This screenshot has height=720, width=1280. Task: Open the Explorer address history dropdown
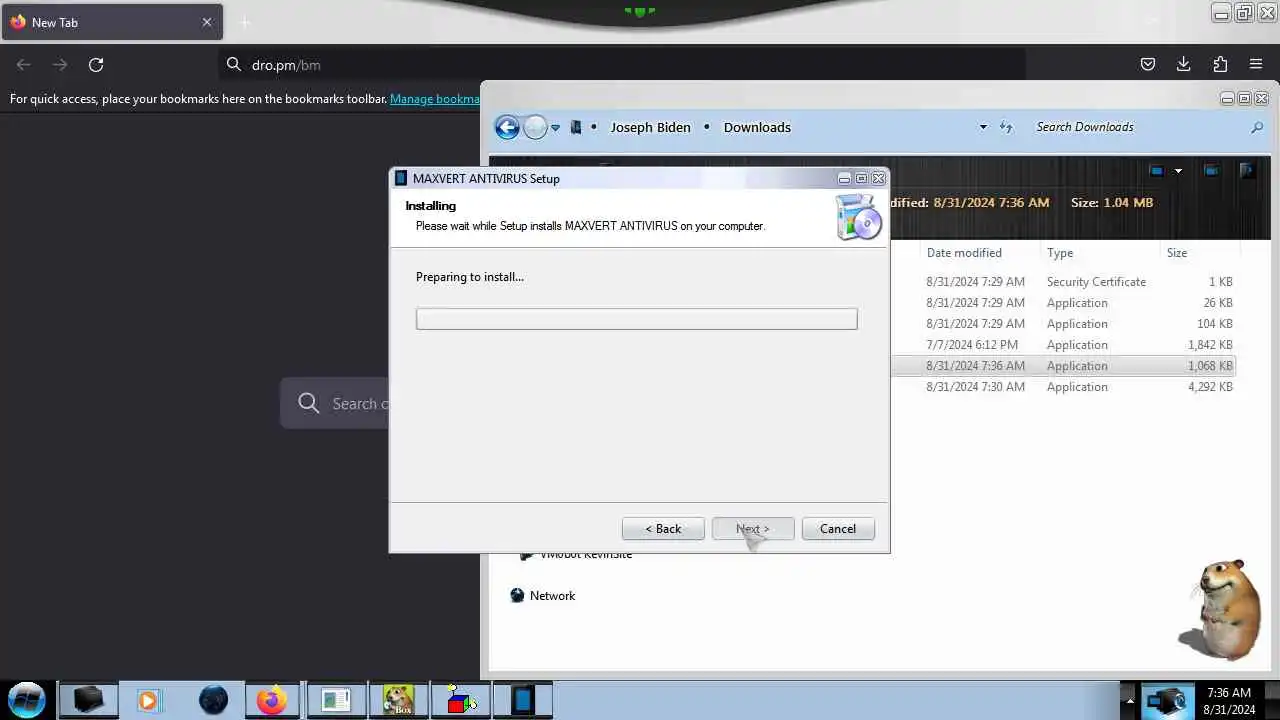point(983,127)
